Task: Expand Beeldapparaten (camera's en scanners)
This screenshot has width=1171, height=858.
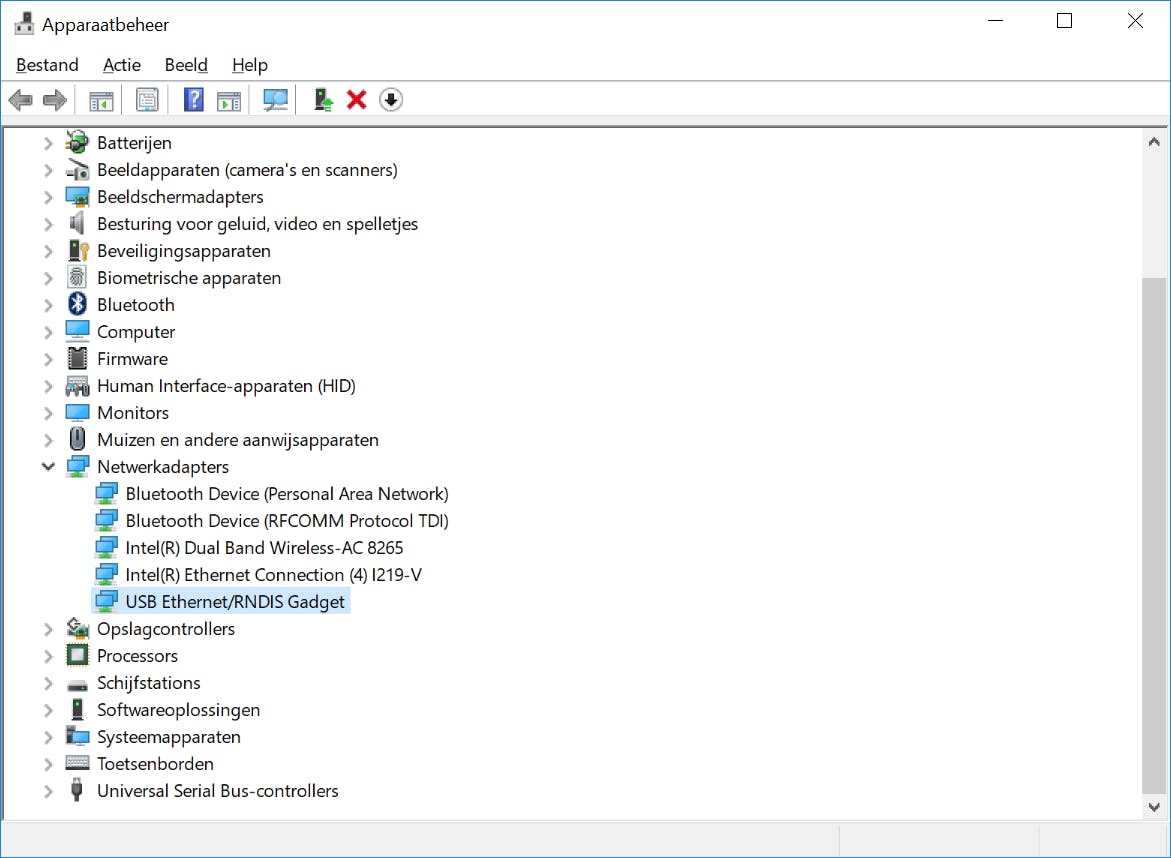Action: pos(48,170)
